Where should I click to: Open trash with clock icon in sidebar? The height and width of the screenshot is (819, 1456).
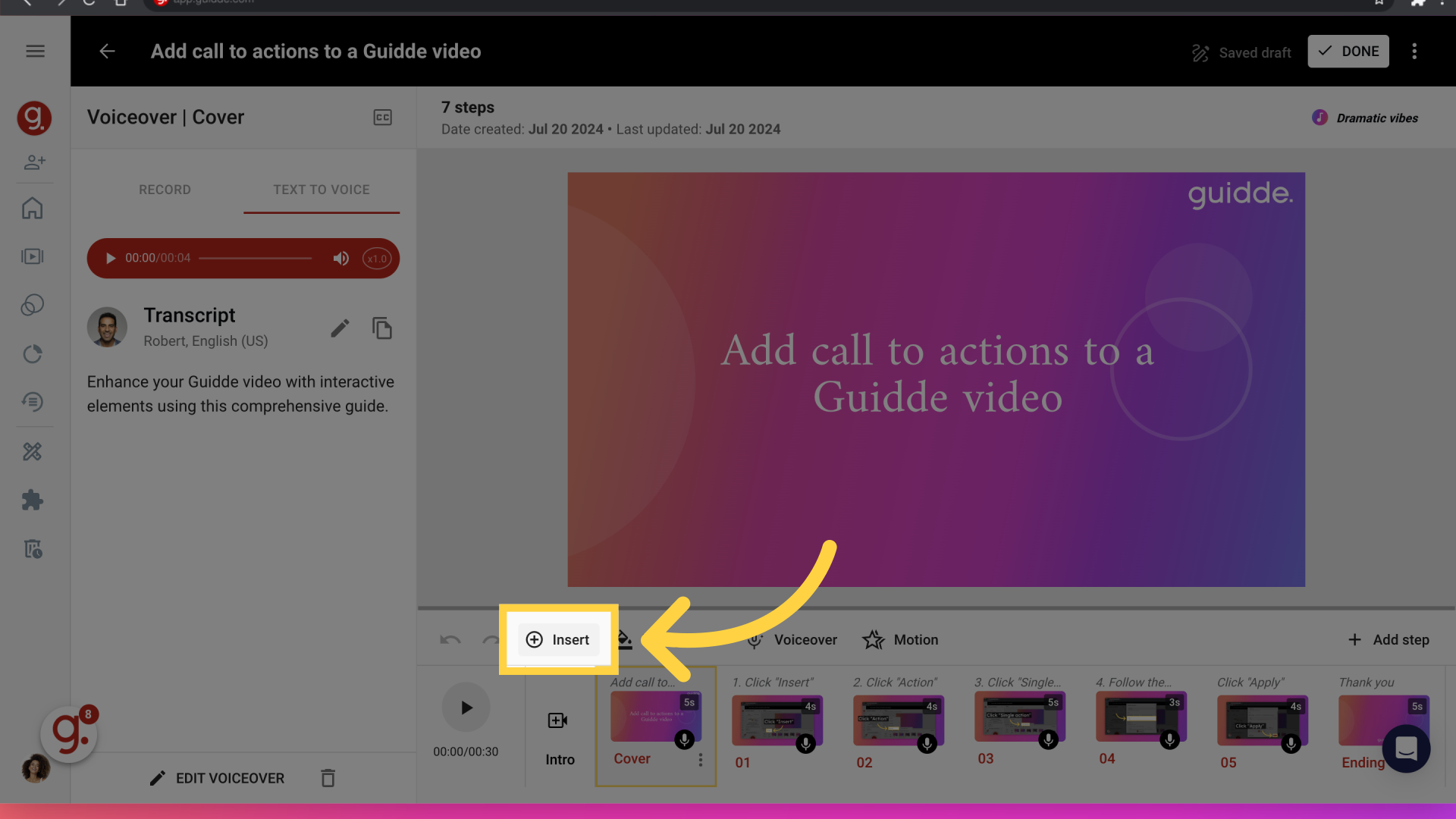coord(32,549)
